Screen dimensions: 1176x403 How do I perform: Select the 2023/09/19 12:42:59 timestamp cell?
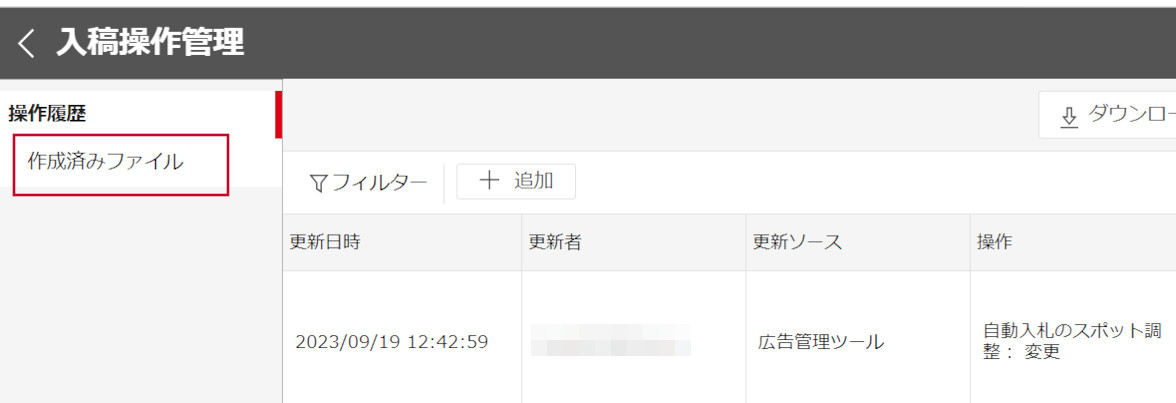pyautogui.click(x=391, y=342)
